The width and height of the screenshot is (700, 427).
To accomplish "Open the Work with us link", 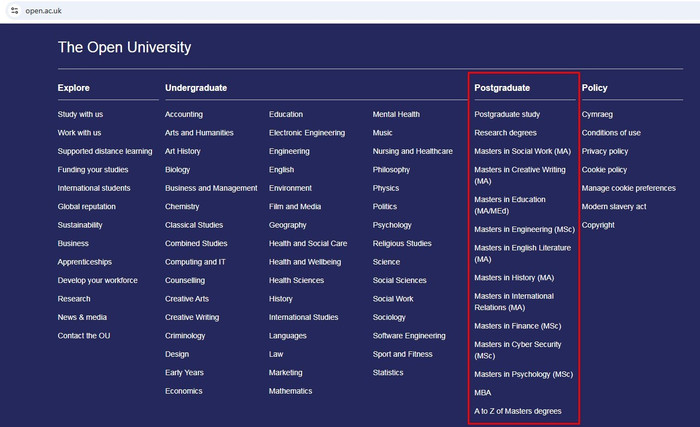I will point(79,133).
